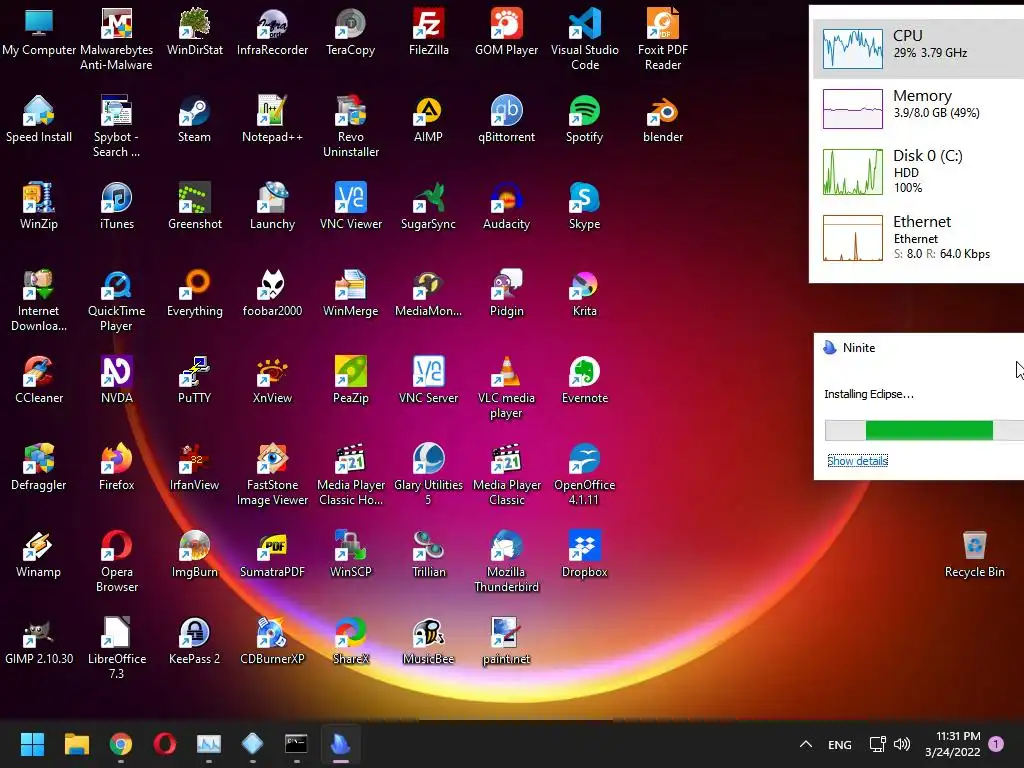
Task: Open FileZilla desktop shortcut
Action: pos(428,33)
